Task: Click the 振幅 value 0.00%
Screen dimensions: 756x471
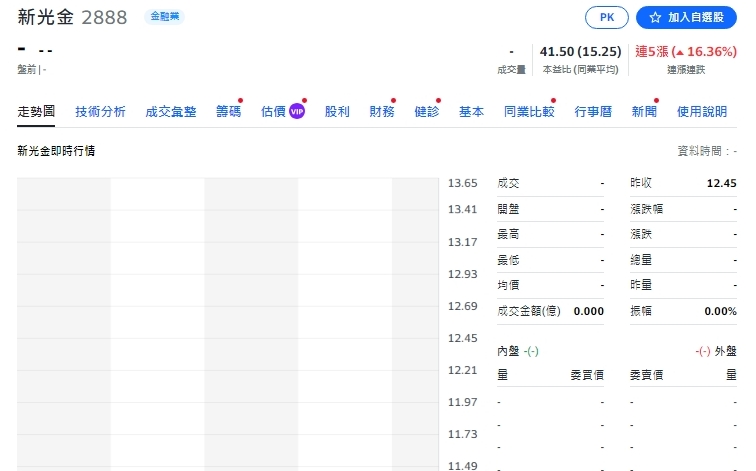Action: [x=720, y=311]
